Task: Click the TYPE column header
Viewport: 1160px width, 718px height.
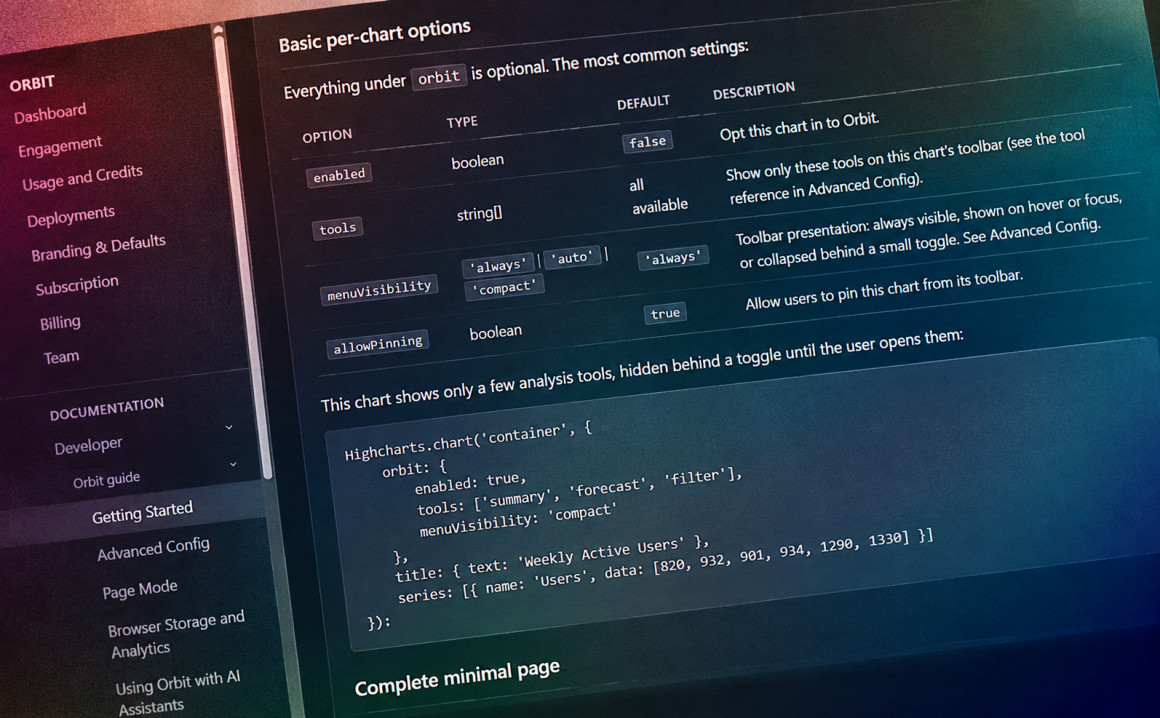Action: [462, 121]
